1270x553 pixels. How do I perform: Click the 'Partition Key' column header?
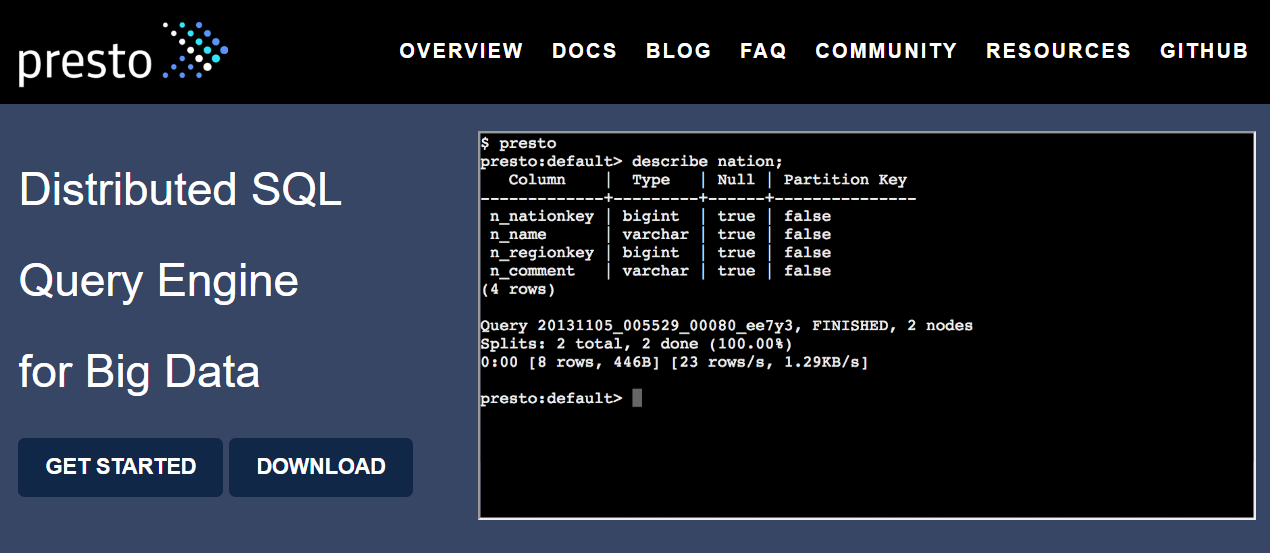(x=845, y=180)
